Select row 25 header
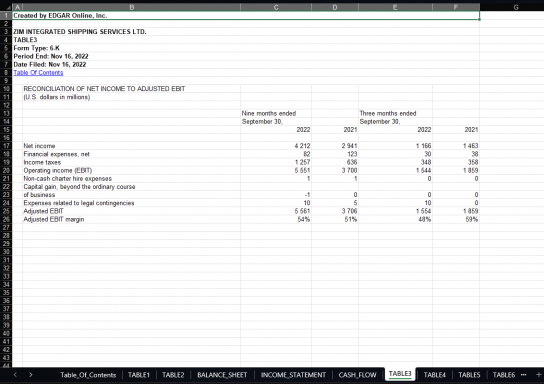544x384 pixels. 6,211
